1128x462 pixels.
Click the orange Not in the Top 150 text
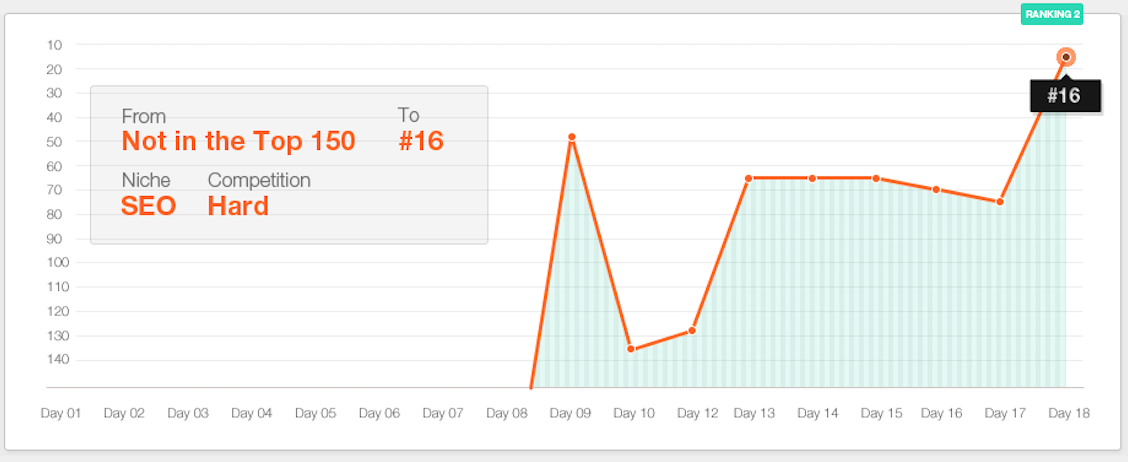(x=239, y=141)
